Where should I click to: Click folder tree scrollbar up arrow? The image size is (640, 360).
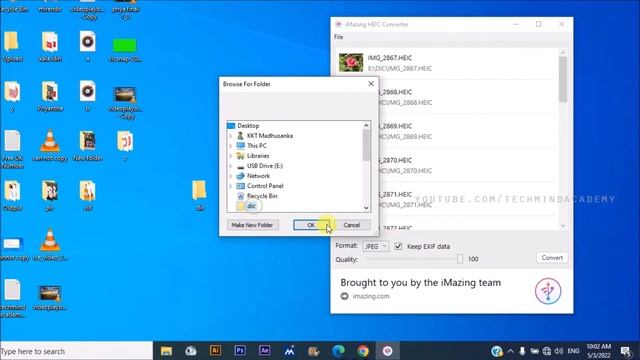click(366, 125)
